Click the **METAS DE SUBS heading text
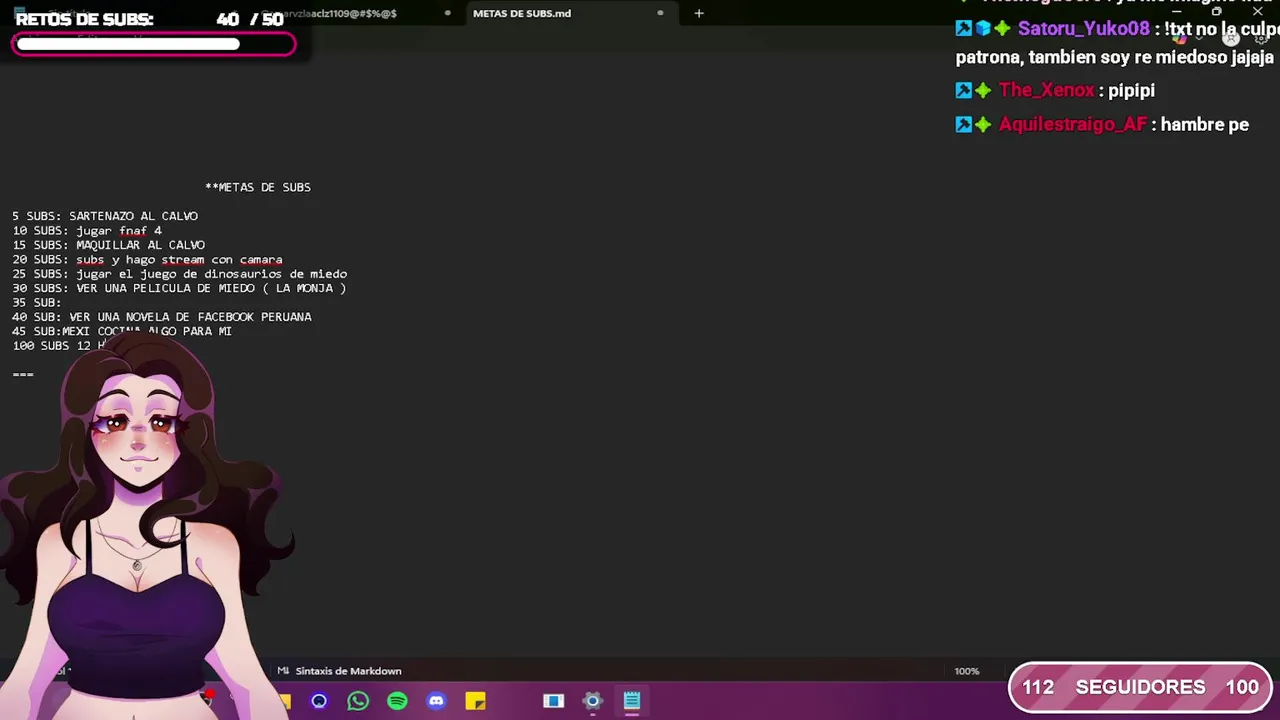Viewport: 1280px width, 720px height. [x=258, y=187]
